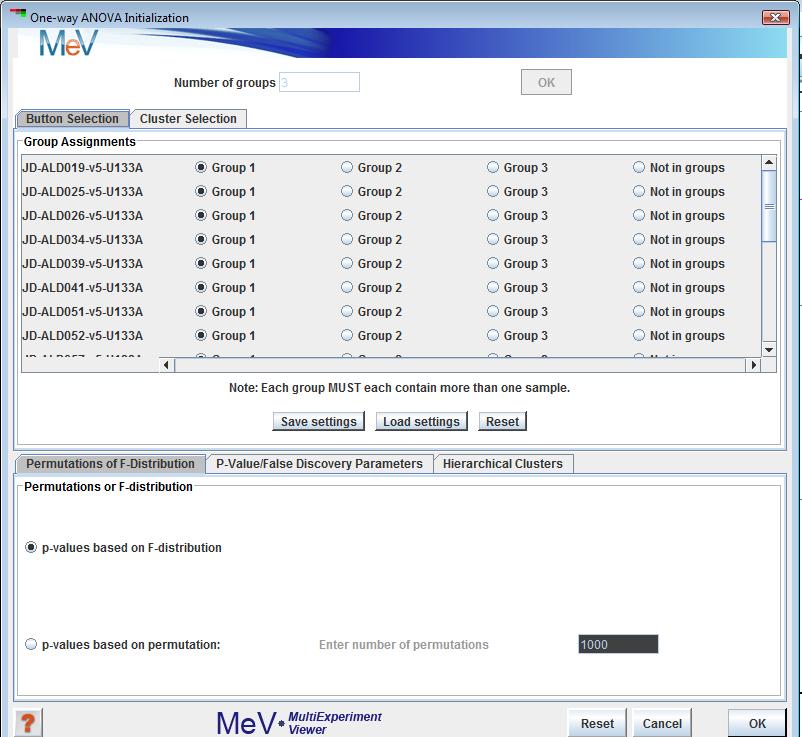The height and width of the screenshot is (737, 802).
Task: Reset the group assignments
Action: tap(502, 422)
